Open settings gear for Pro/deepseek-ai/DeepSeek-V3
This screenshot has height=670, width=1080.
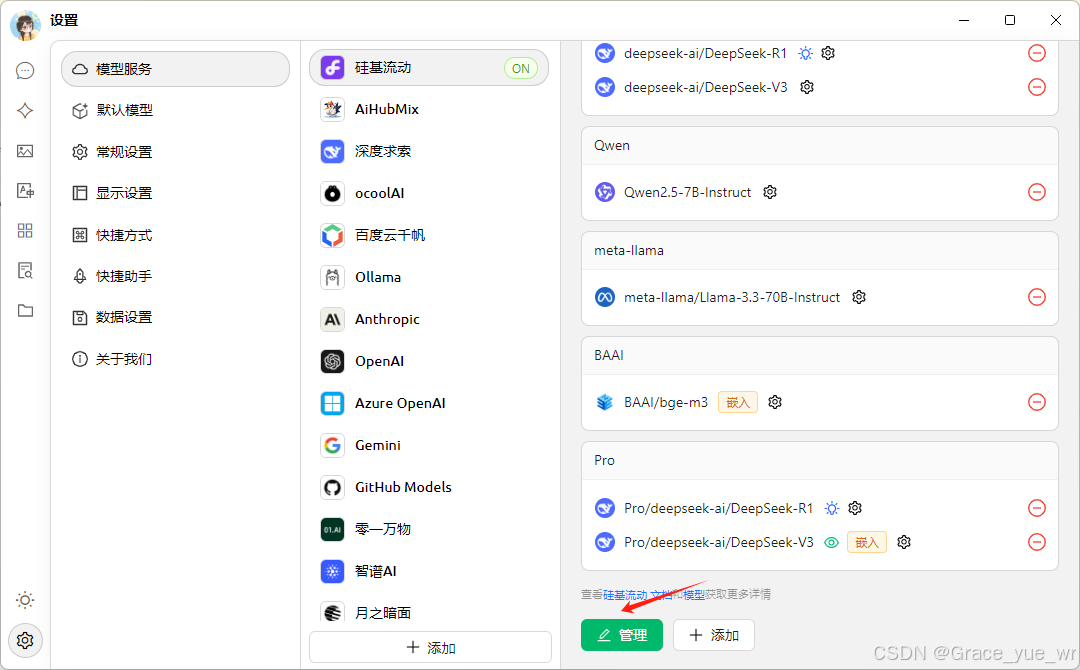click(904, 543)
